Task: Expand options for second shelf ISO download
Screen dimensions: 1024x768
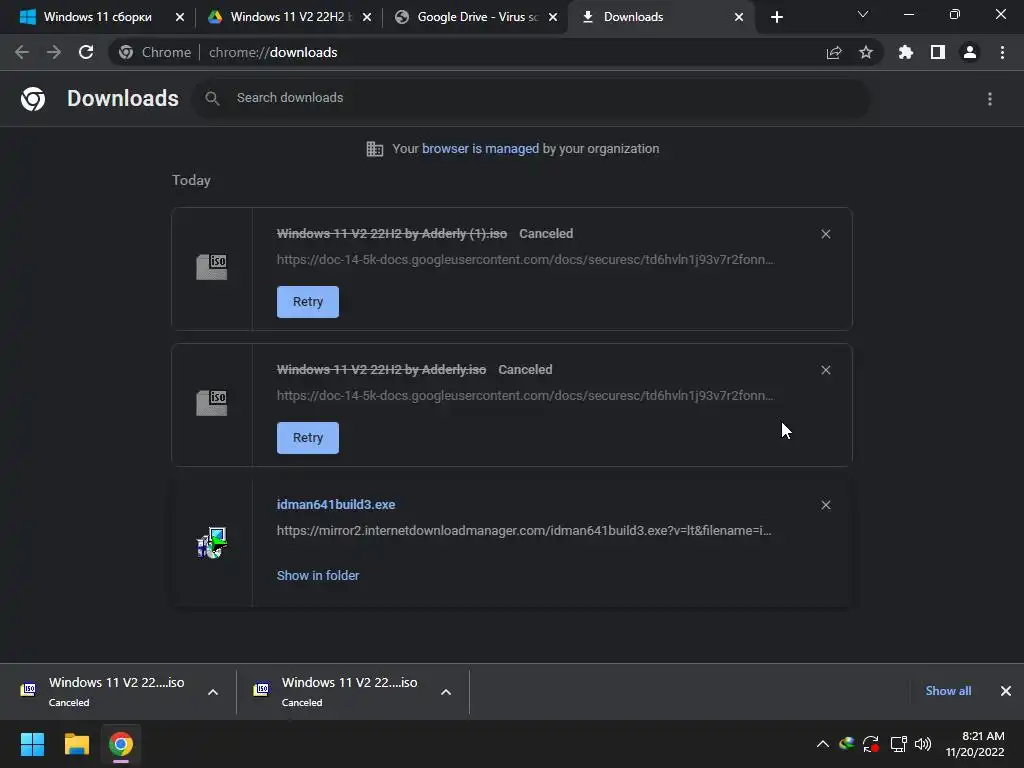Action: tap(446, 692)
